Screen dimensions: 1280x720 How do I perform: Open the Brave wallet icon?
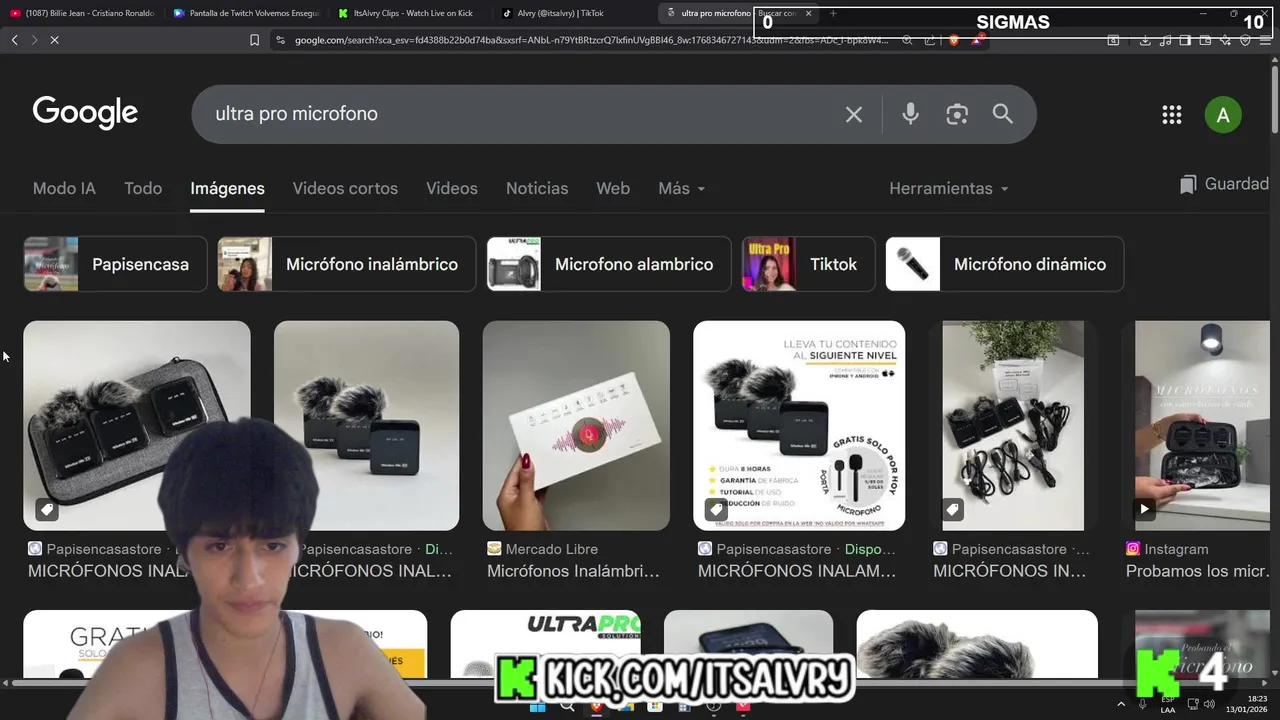[x=1205, y=40]
